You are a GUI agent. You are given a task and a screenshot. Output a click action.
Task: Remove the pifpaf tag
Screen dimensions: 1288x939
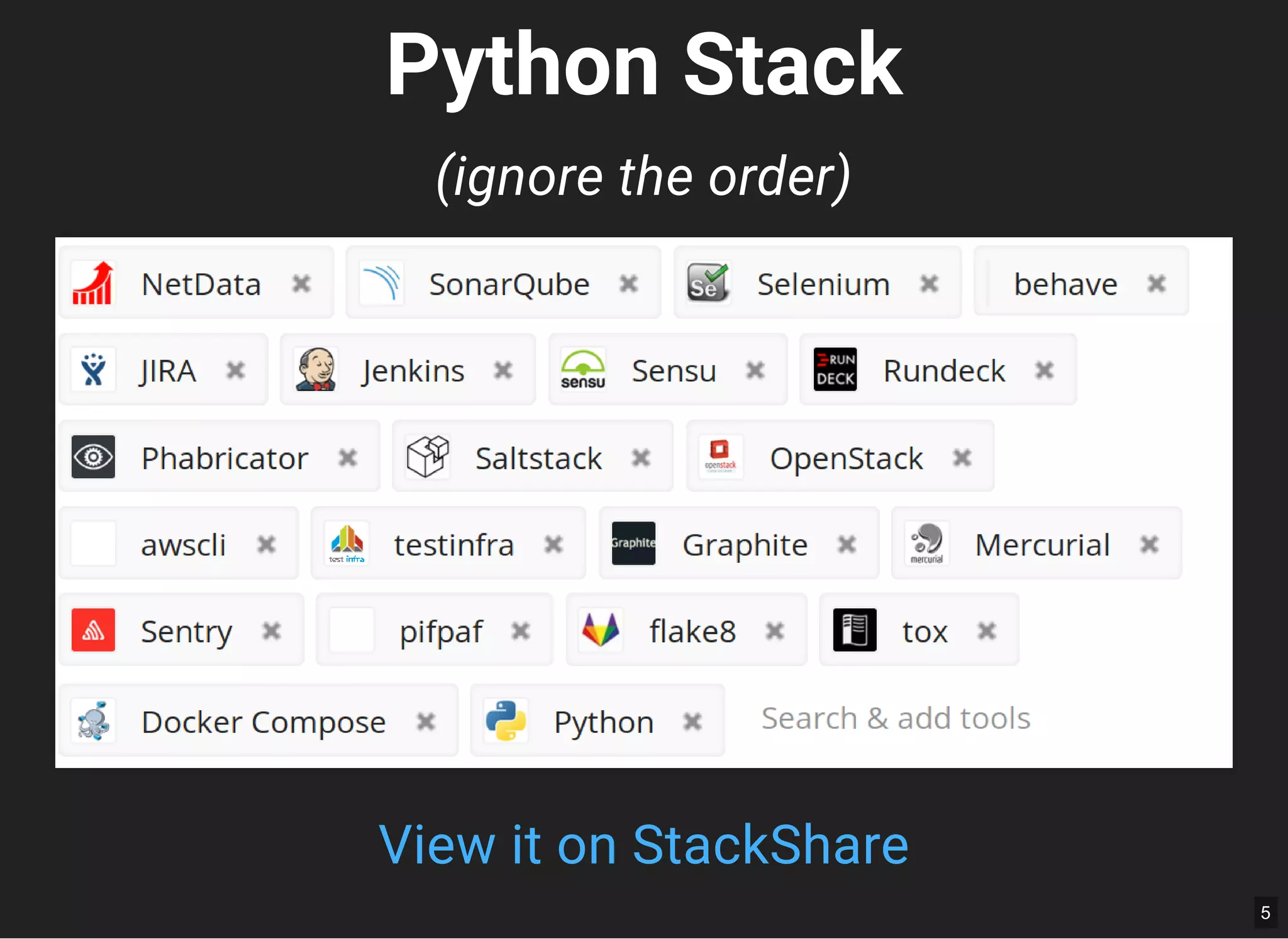click(521, 631)
